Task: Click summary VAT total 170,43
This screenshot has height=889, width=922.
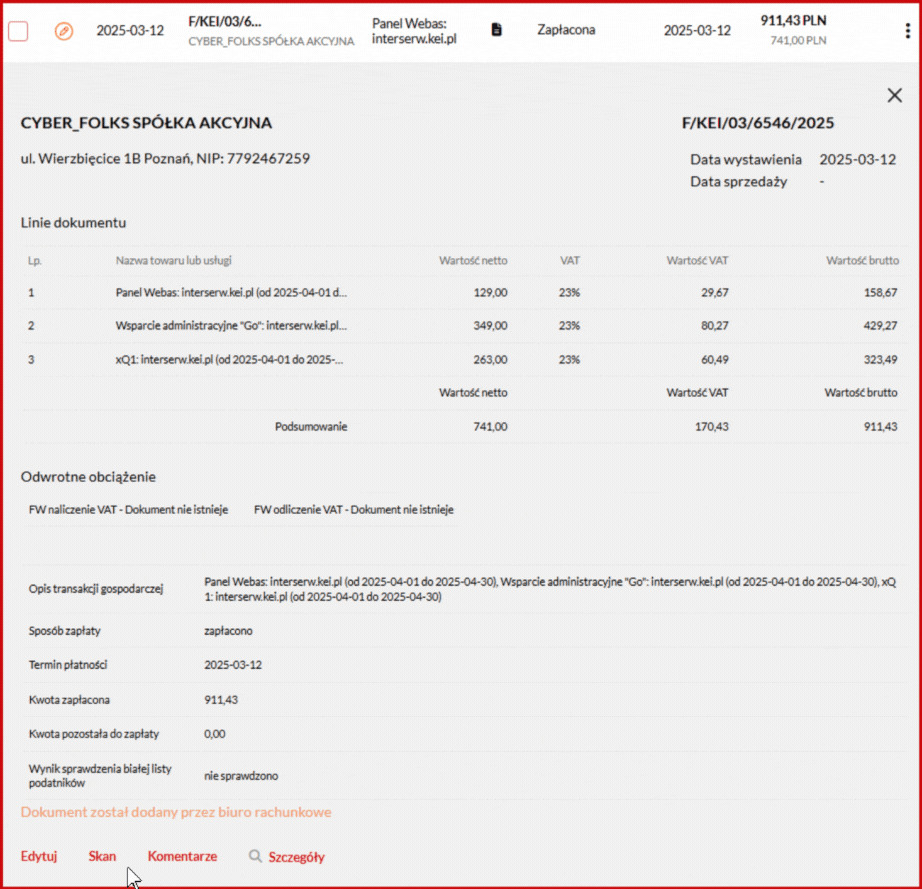Action: coord(711,426)
